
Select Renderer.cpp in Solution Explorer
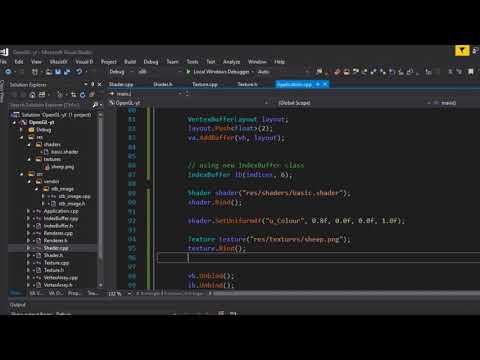coord(58,233)
